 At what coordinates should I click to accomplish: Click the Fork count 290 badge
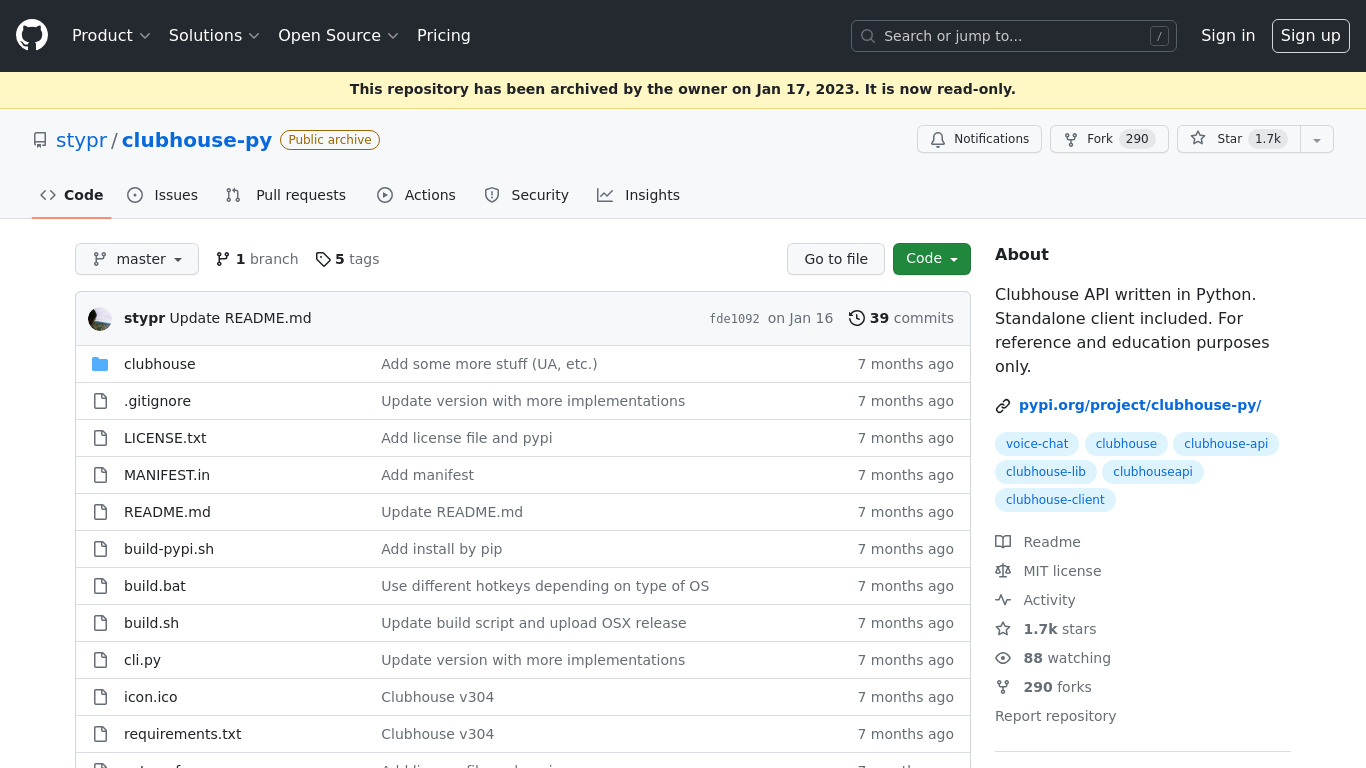(x=1137, y=139)
